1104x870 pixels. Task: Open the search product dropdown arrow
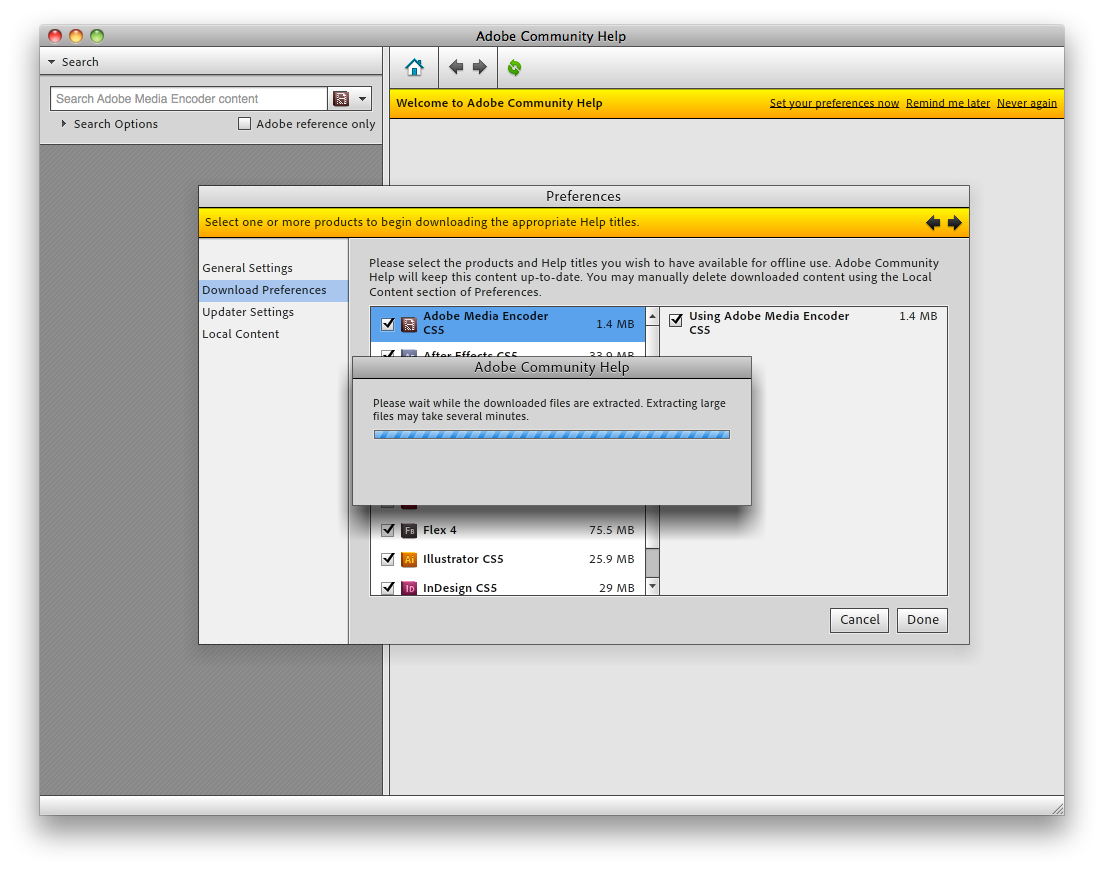362,99
